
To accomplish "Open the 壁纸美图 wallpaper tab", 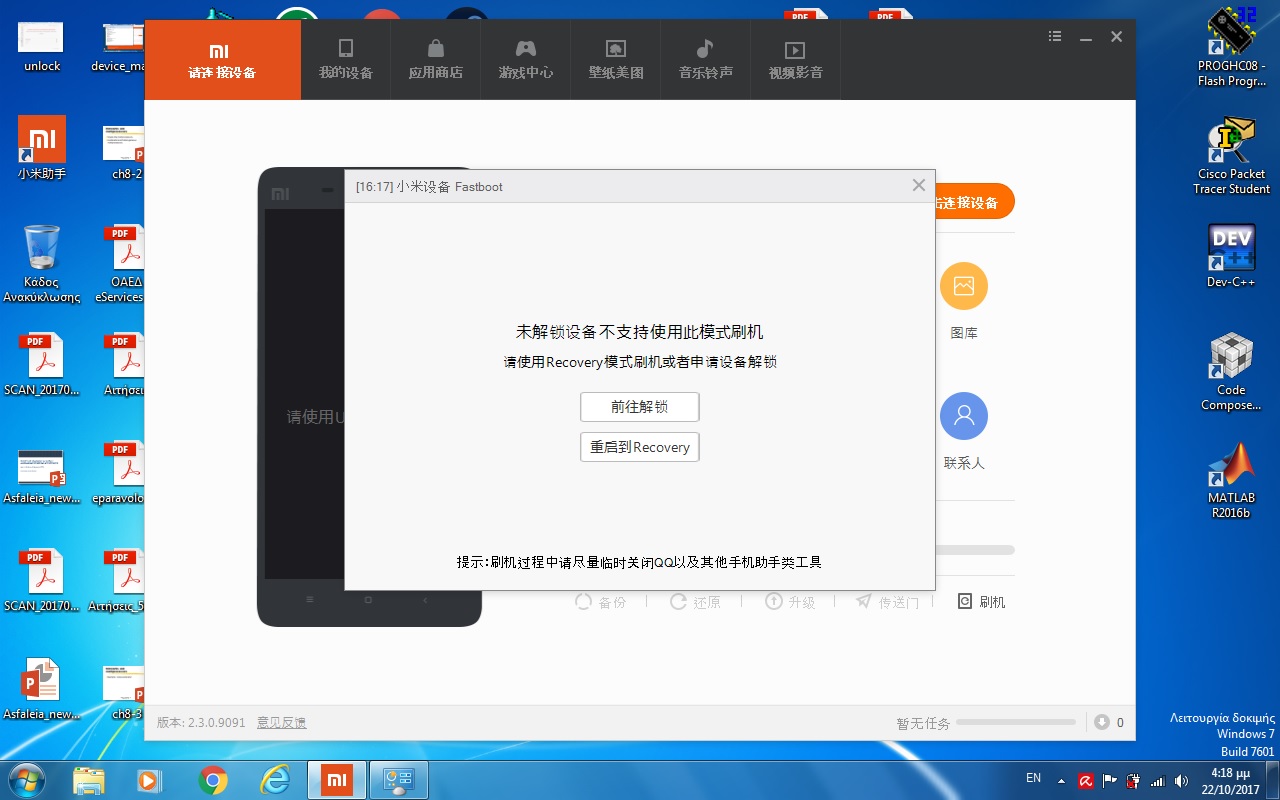I will tap(616, 60).
